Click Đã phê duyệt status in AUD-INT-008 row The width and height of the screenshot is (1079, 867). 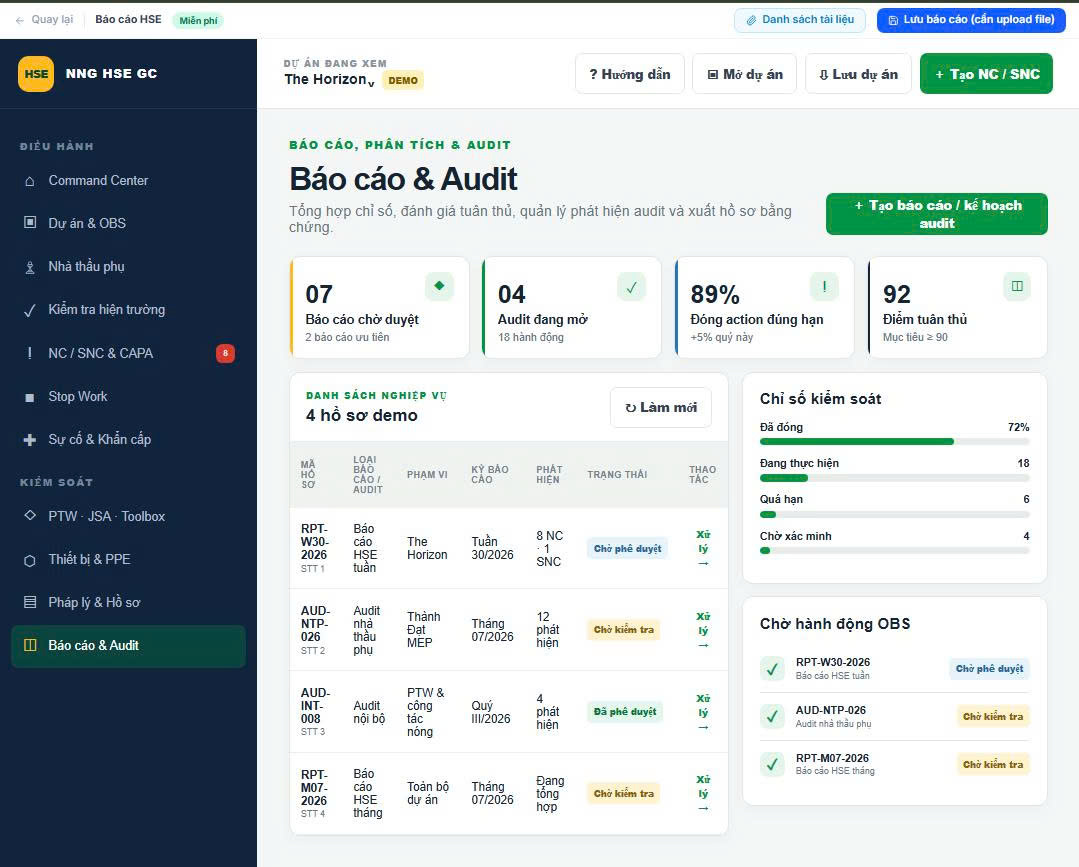(x=625, y=711)
